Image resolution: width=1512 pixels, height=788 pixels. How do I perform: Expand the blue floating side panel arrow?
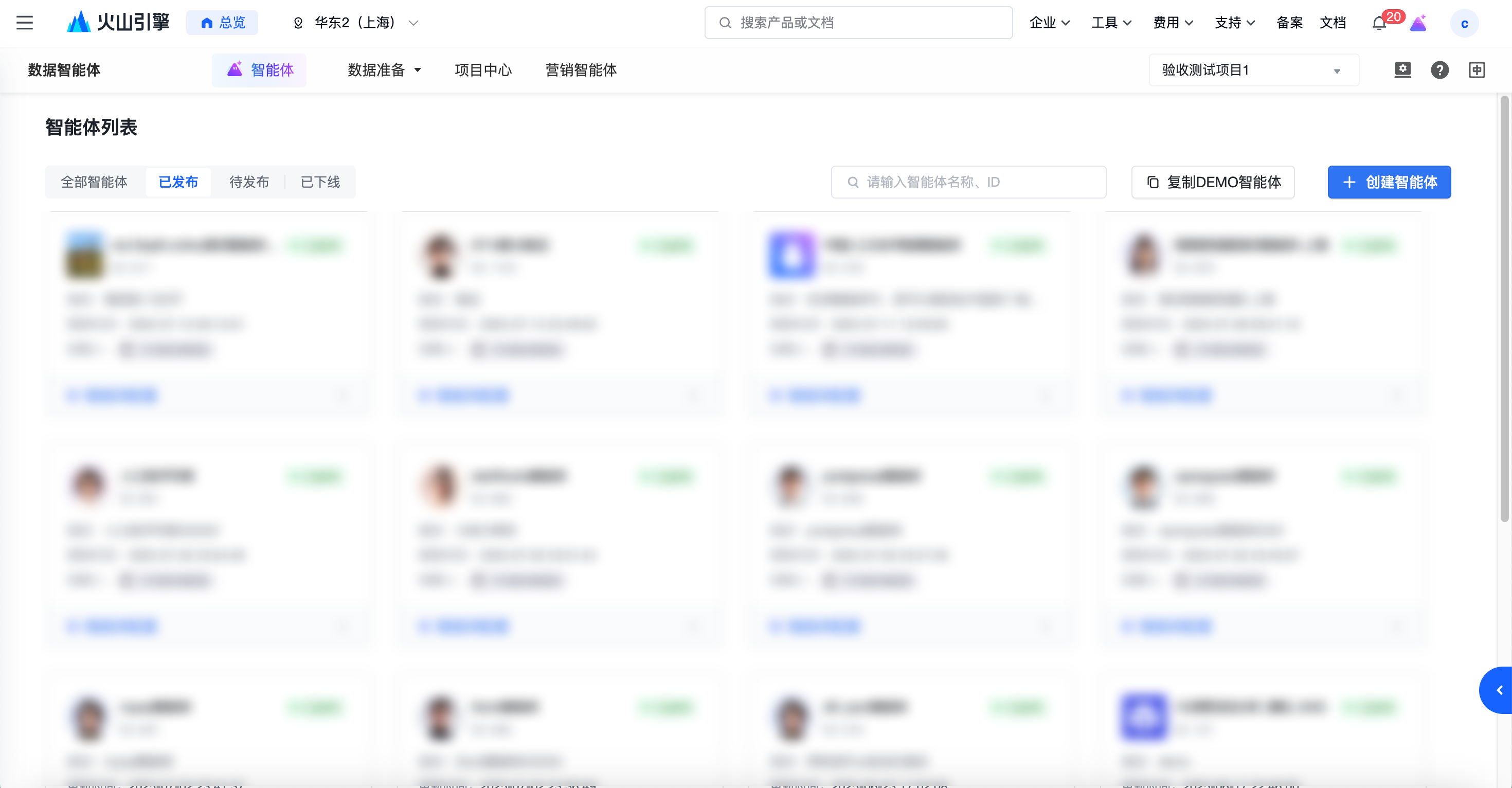pyautogui.click(x=1499, y=690)
